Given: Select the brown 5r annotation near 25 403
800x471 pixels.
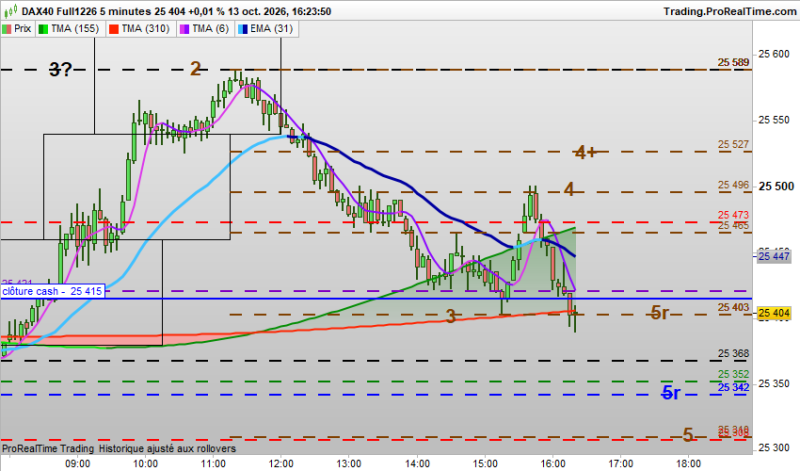Looking at the screenshot, I should click(659, 313).
